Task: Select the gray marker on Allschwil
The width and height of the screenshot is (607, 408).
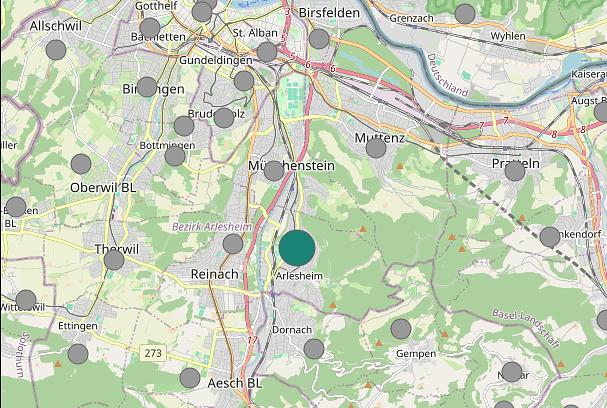Action: [56, 50]
